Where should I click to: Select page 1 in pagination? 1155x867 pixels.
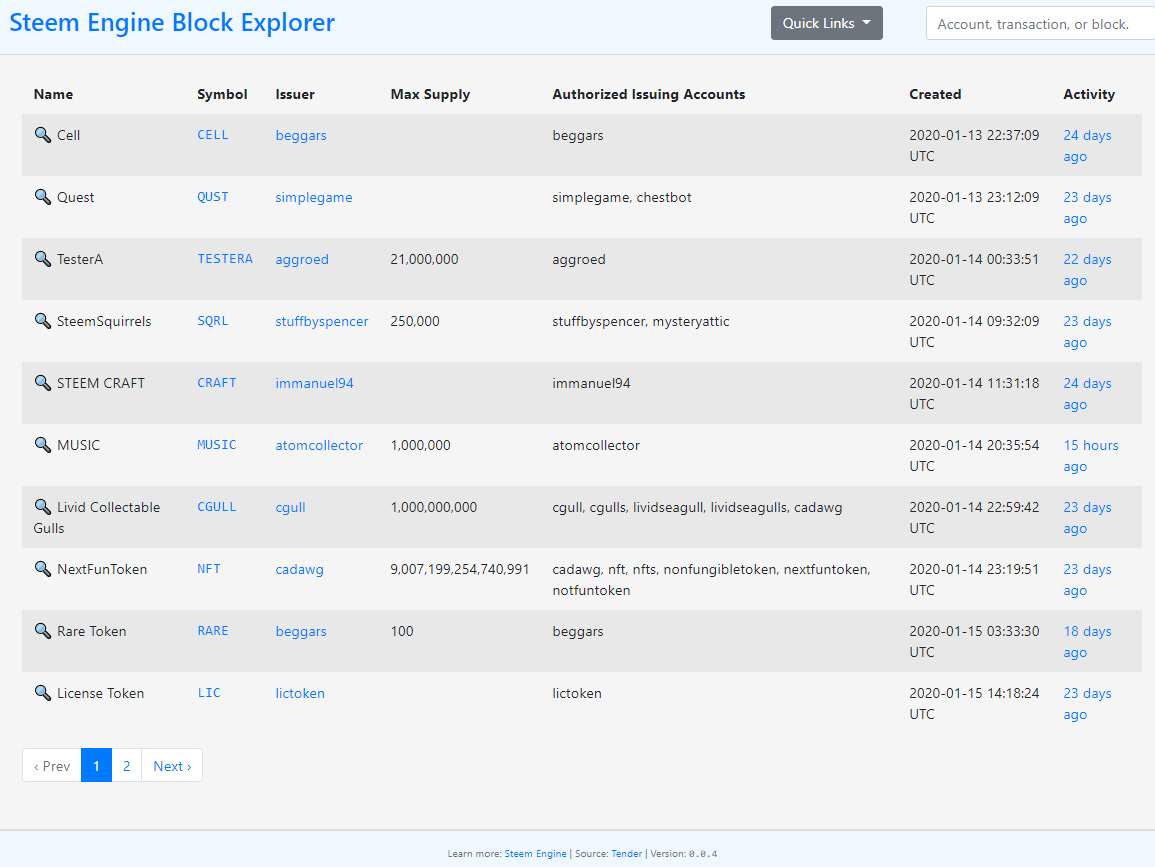click(x=96, y=765)
